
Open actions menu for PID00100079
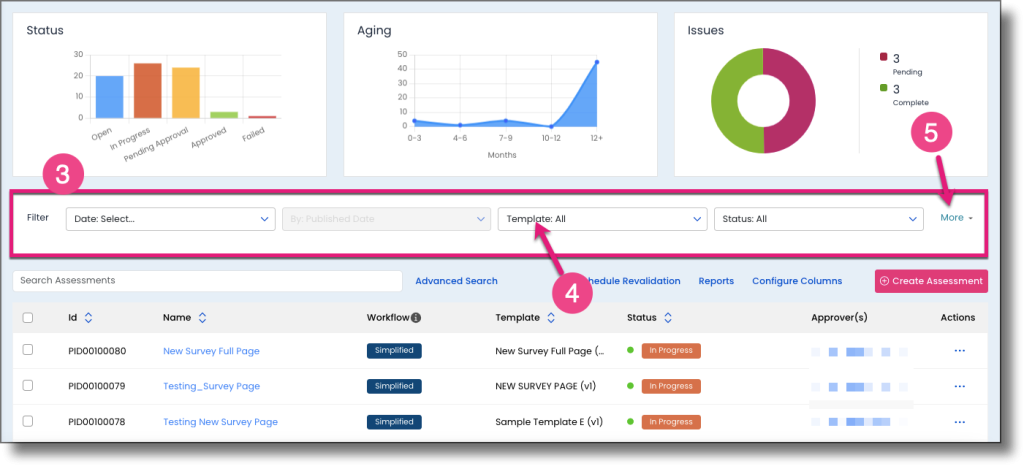[x=959, y=386]
